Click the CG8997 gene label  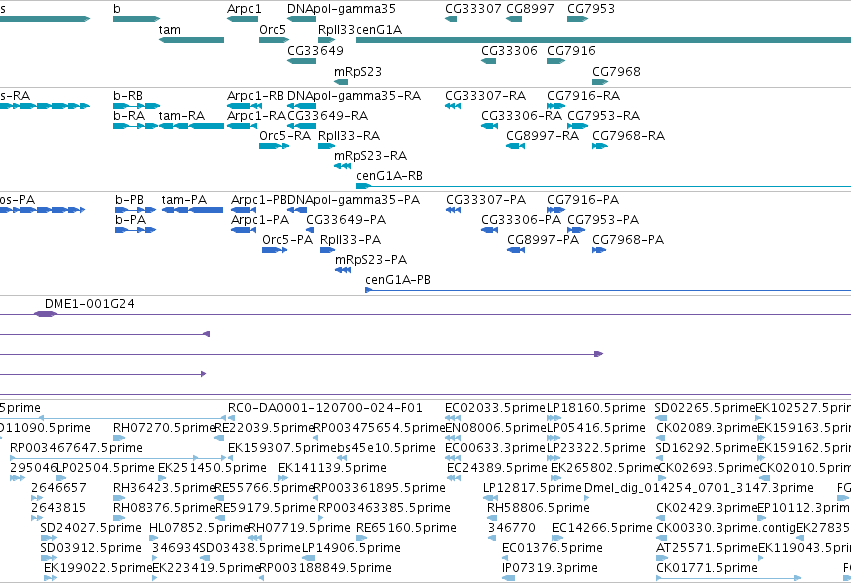point(530,9)
